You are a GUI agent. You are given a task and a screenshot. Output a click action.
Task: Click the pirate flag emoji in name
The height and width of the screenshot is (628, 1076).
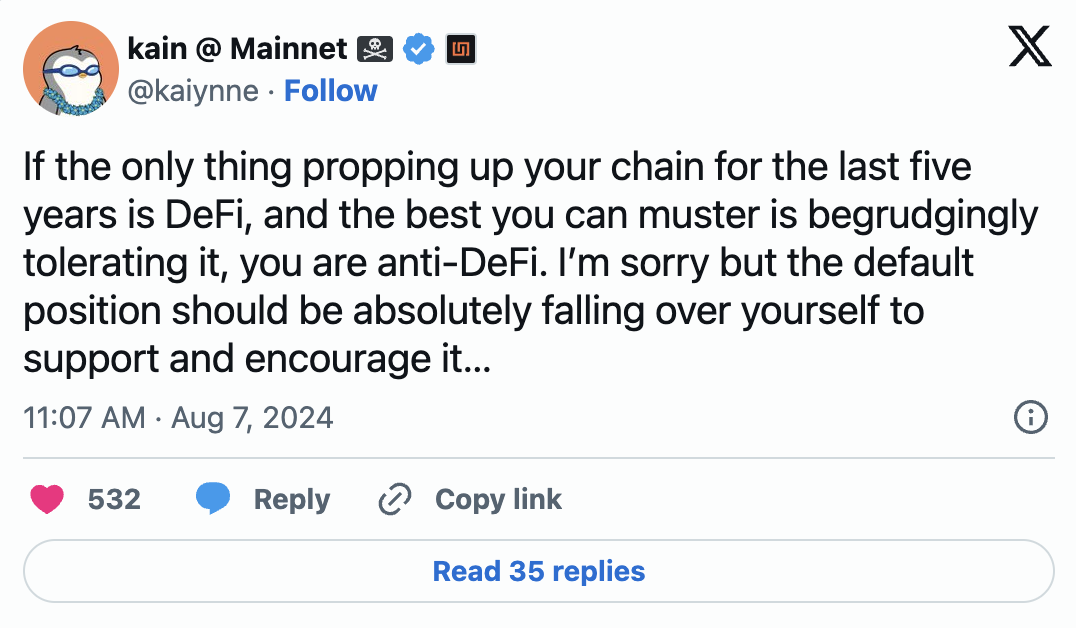pos(376,48)
